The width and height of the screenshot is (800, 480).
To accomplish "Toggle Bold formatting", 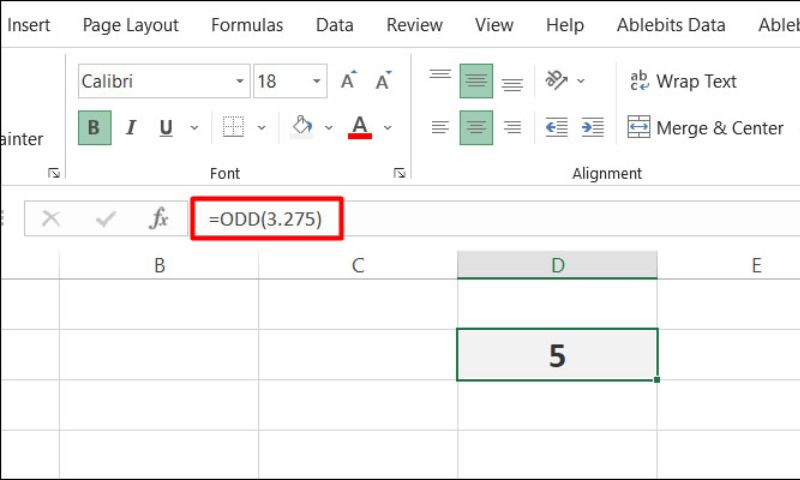I will click(x=94, y=128).
